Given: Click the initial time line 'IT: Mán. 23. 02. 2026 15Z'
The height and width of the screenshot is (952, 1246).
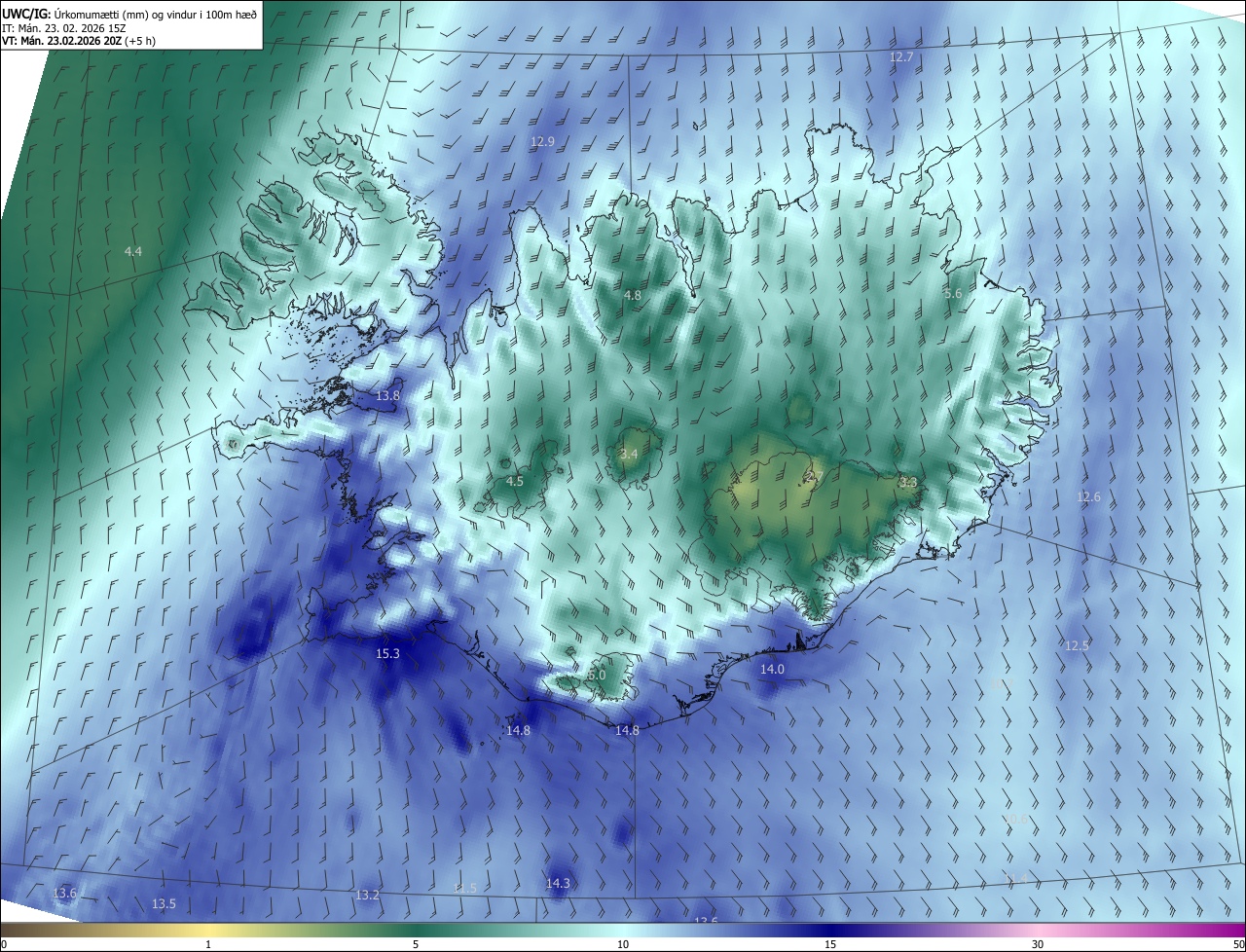Looking at the screenshot, I should pos(63,28).
